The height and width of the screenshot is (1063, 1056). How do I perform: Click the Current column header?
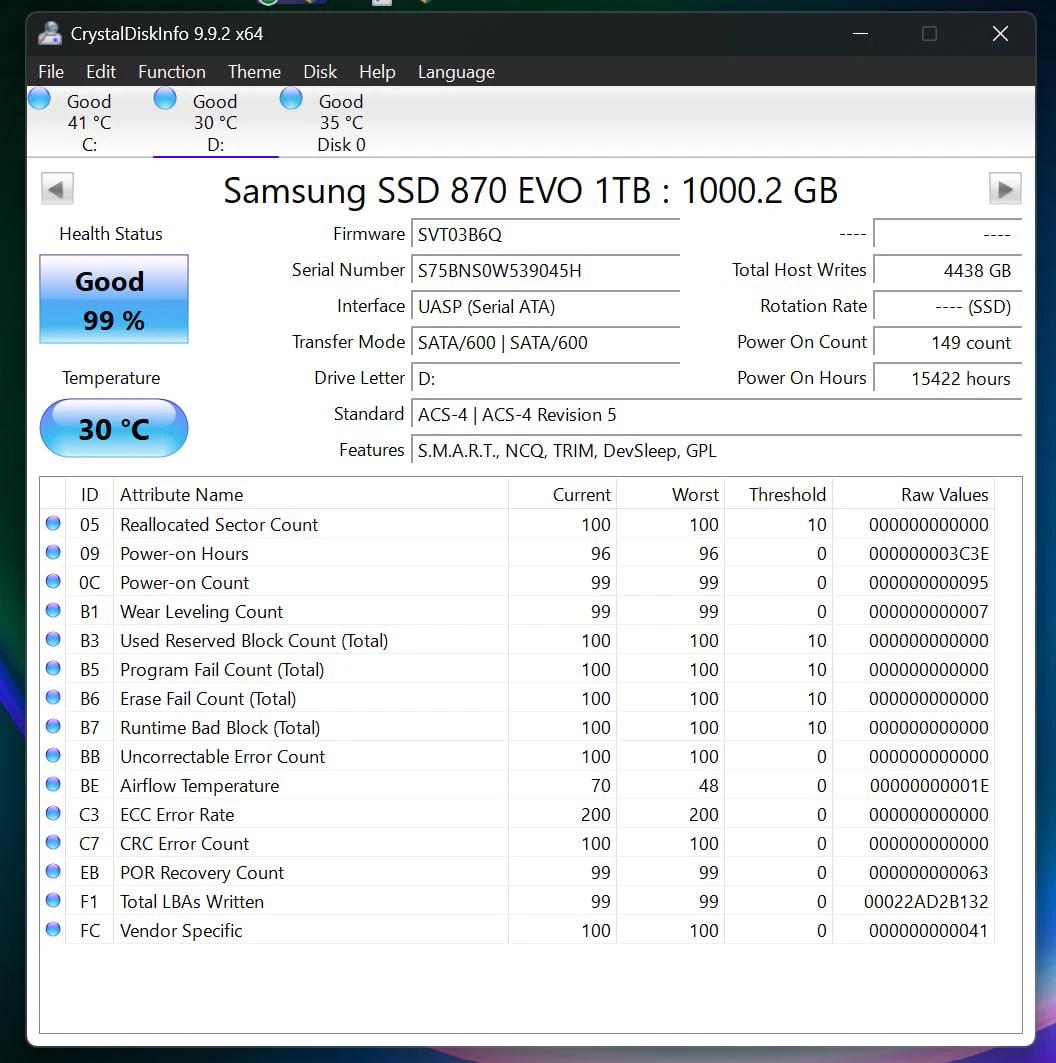coord(563,494)
